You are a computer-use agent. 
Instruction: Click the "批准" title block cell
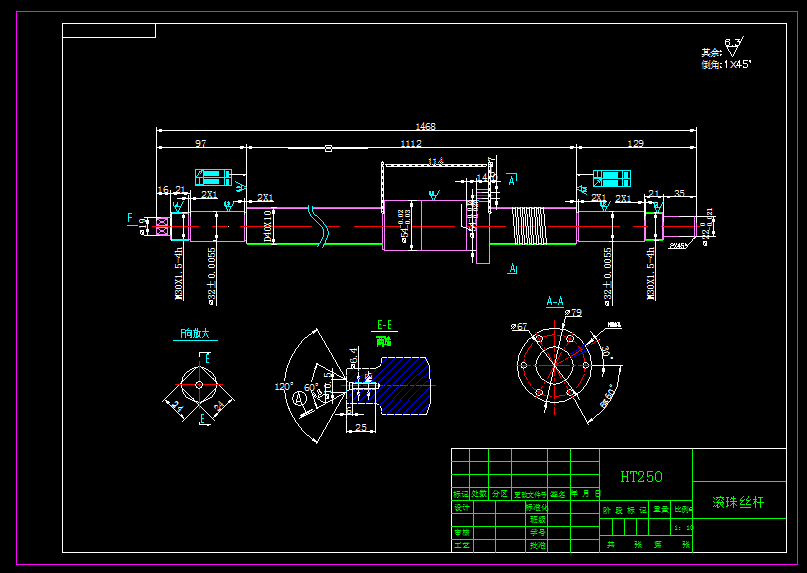click(x=538, y=545)
